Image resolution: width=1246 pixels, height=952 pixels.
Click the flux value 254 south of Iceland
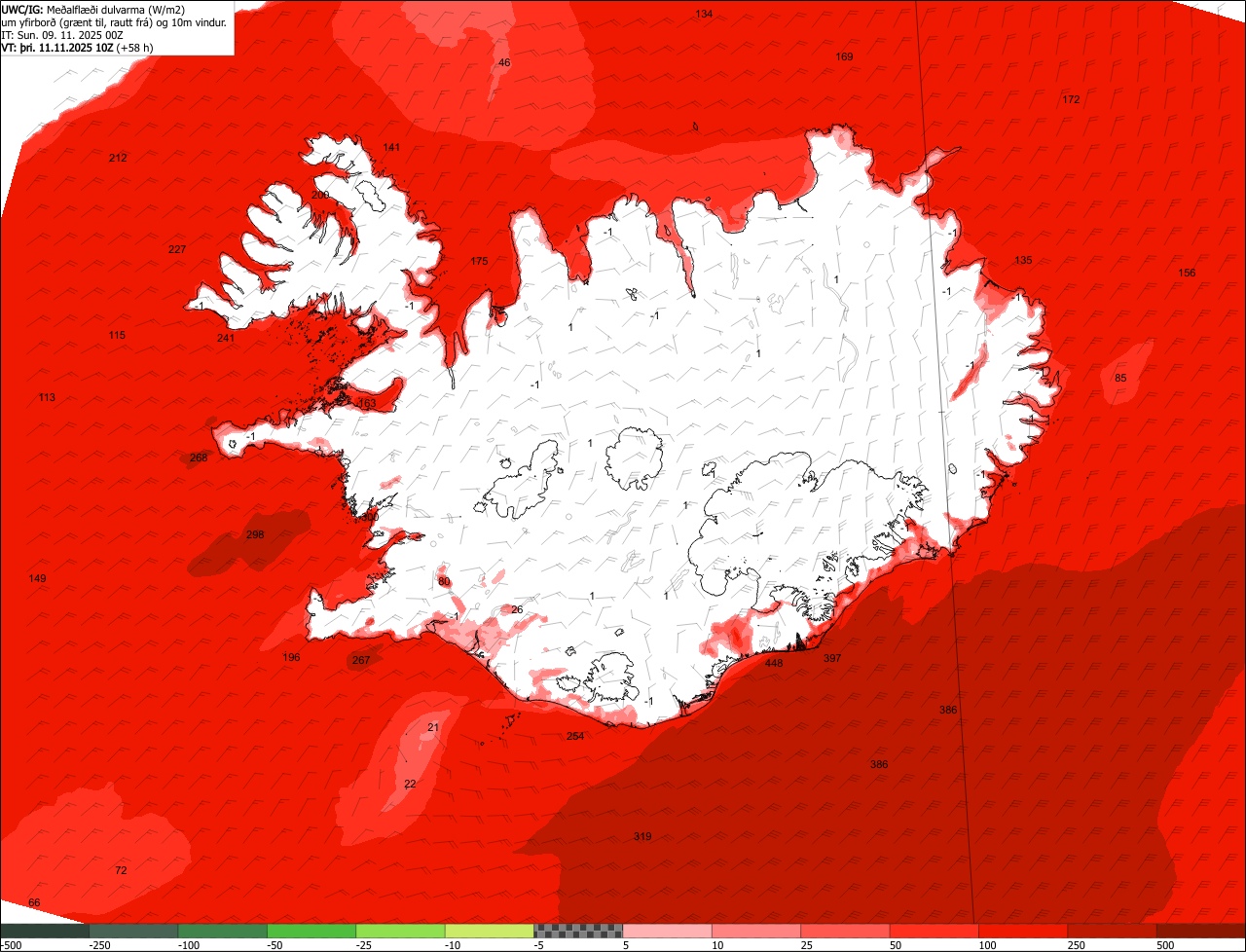click(575, 736)
